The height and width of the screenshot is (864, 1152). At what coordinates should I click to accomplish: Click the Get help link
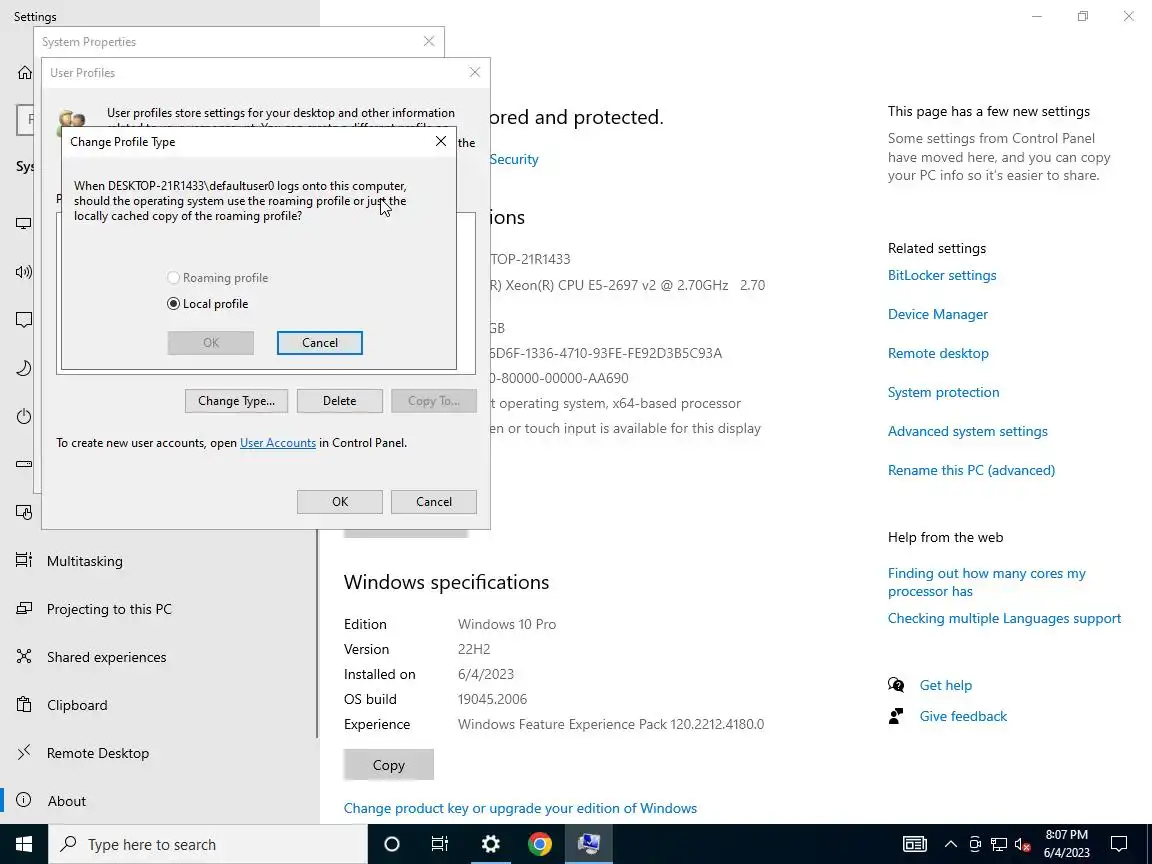click(946, 685)
